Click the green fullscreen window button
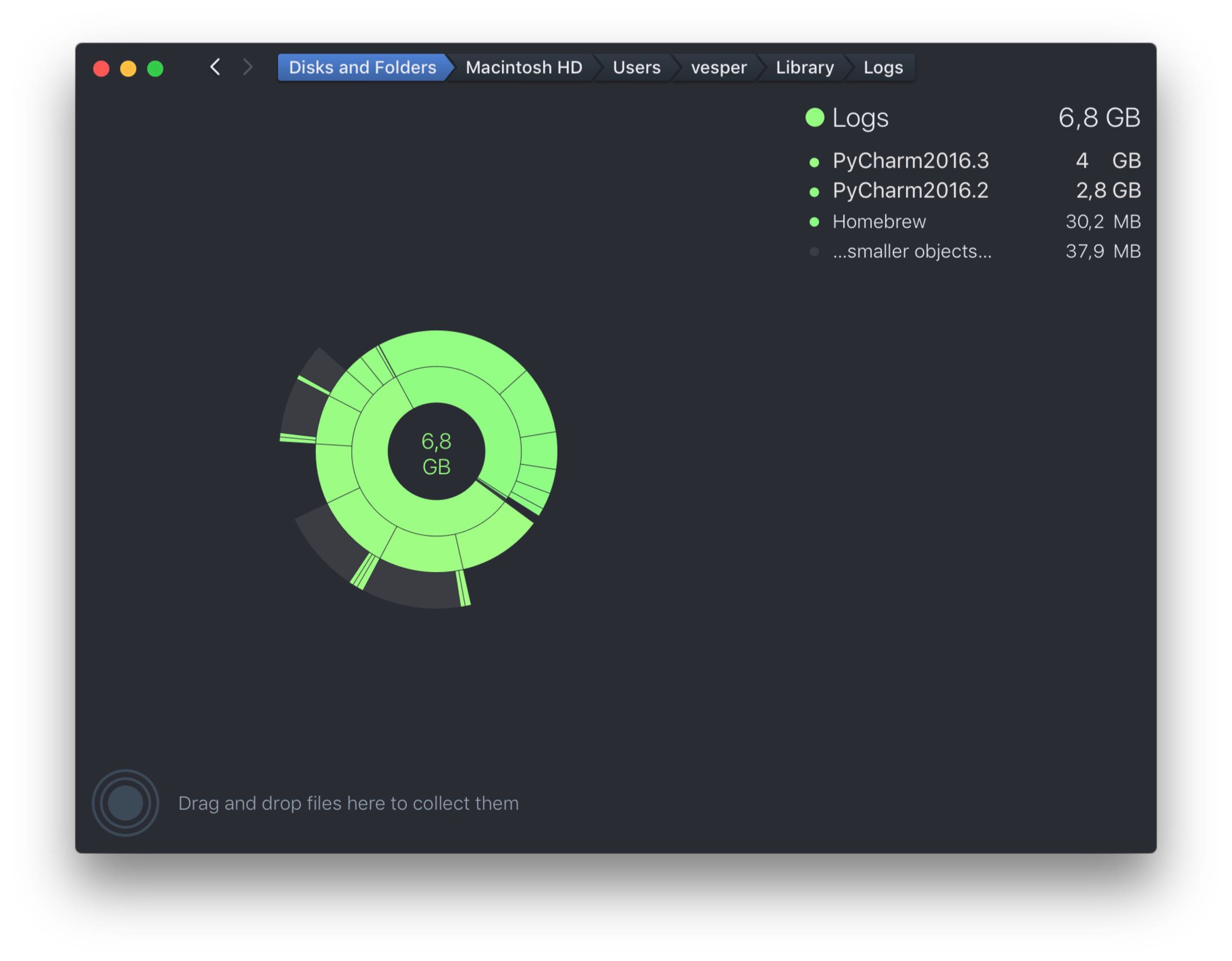 [155, 69]
